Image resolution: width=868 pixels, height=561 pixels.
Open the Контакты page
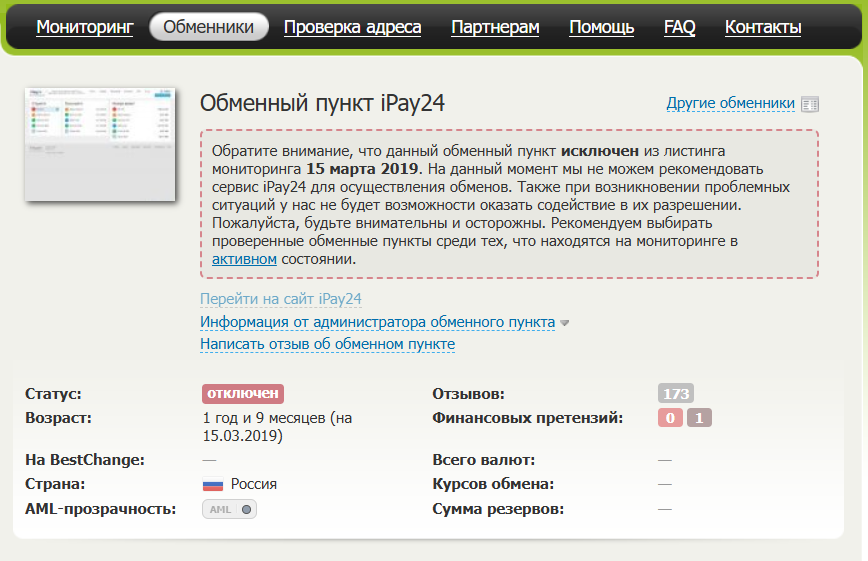pos(763,27)
